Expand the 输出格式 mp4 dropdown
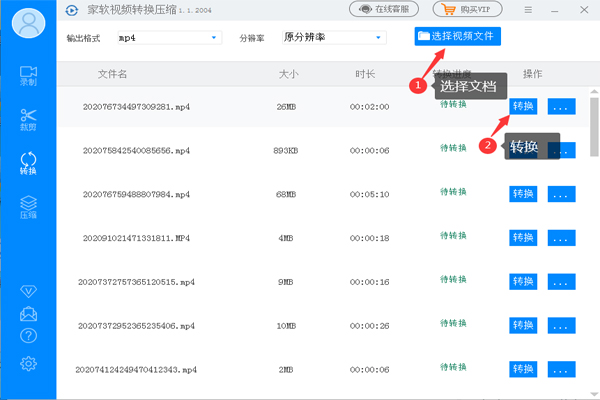Image resolution: width=600 pixels, height=400 pixels. tap(164, 38)
